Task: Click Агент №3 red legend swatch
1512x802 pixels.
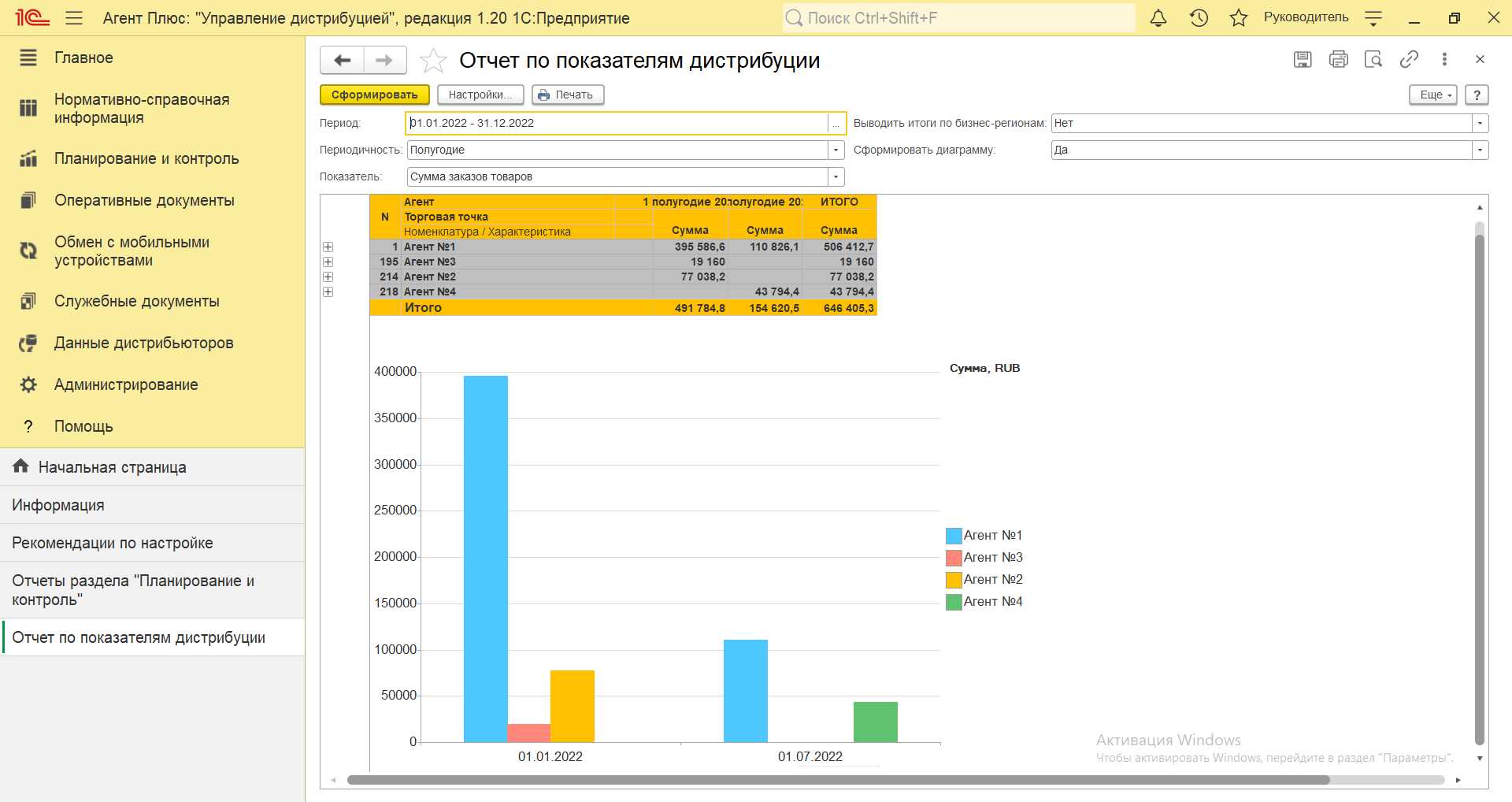Action: [954, 558]
